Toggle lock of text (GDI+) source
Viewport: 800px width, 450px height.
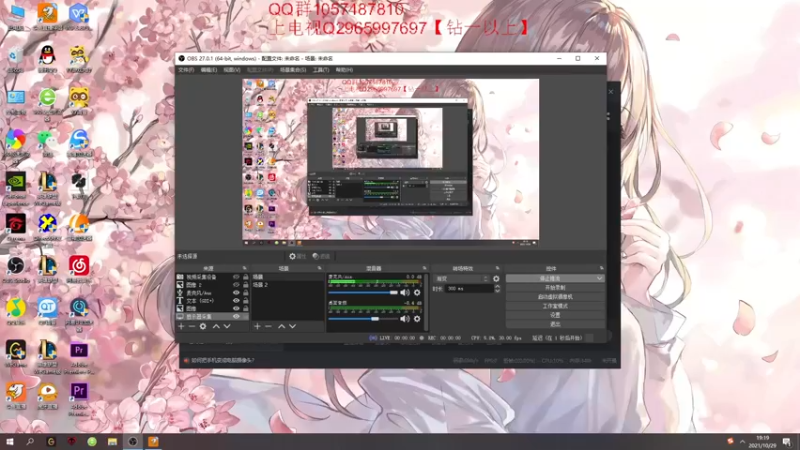(245, 301)
